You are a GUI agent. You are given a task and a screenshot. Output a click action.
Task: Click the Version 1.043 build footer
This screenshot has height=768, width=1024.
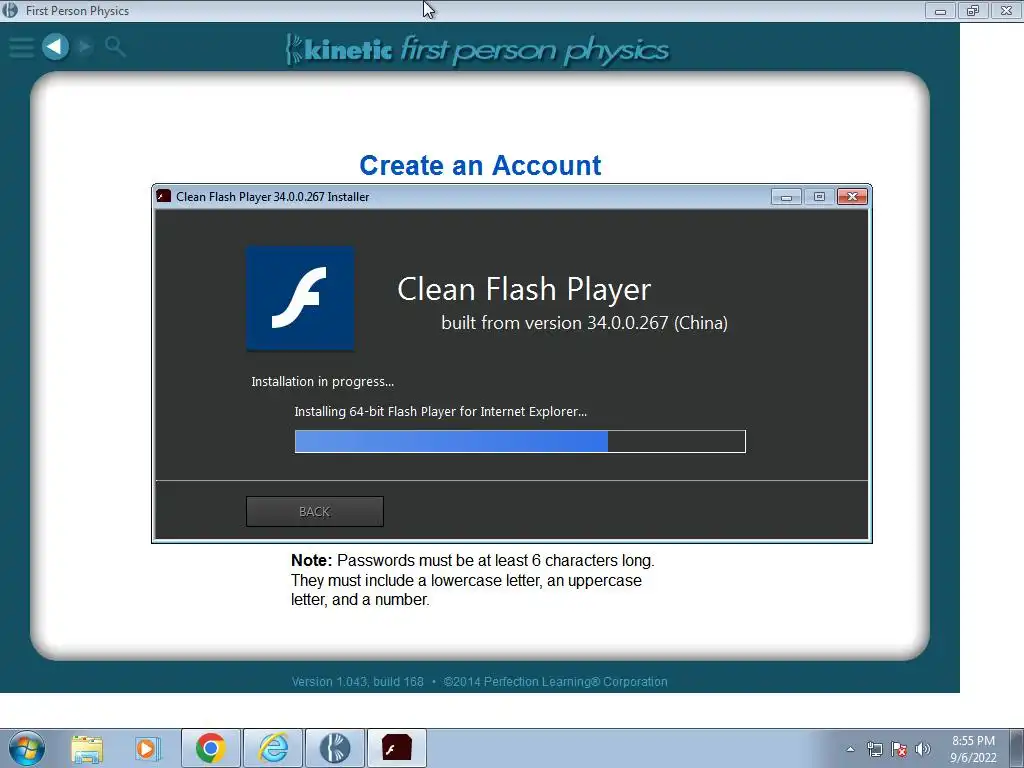[479, 682]
